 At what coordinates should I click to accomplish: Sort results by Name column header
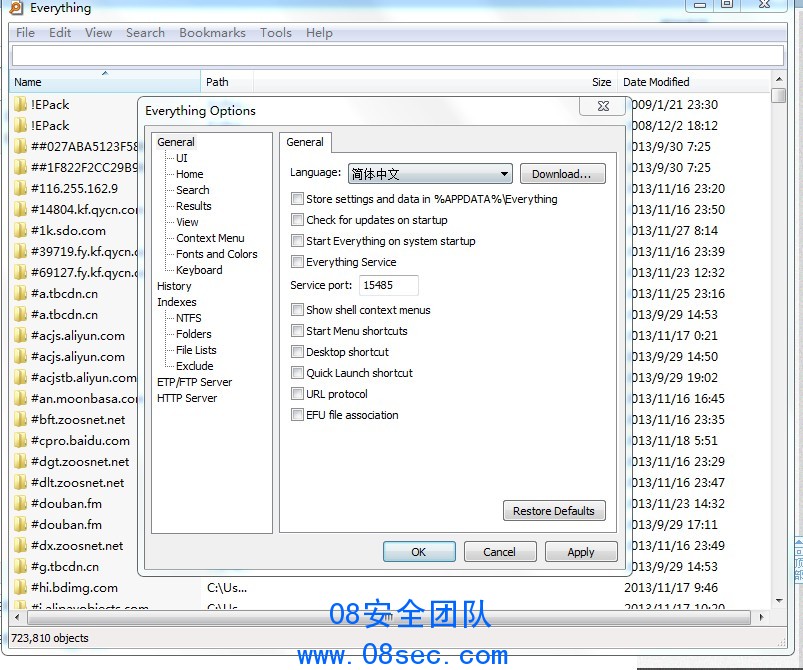pos(104,82)
